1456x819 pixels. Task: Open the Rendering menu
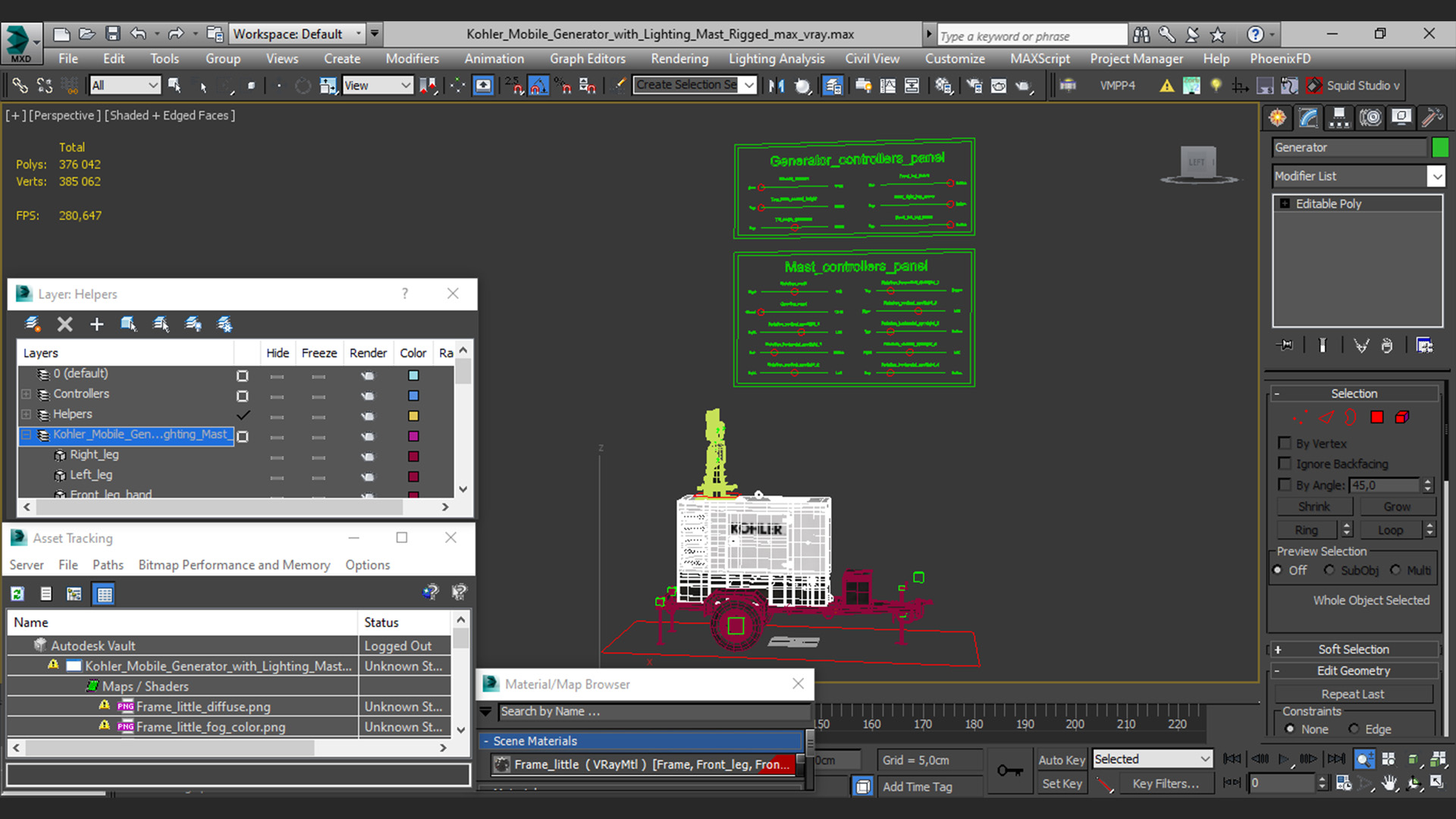tap(679, 58)
